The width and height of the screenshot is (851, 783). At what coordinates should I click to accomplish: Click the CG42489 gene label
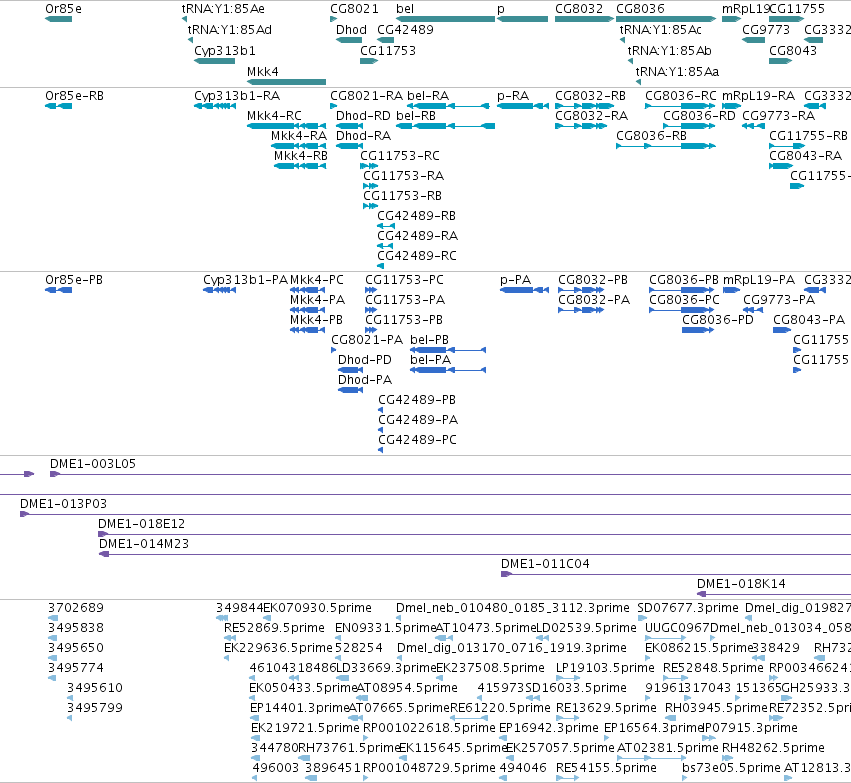405,30
